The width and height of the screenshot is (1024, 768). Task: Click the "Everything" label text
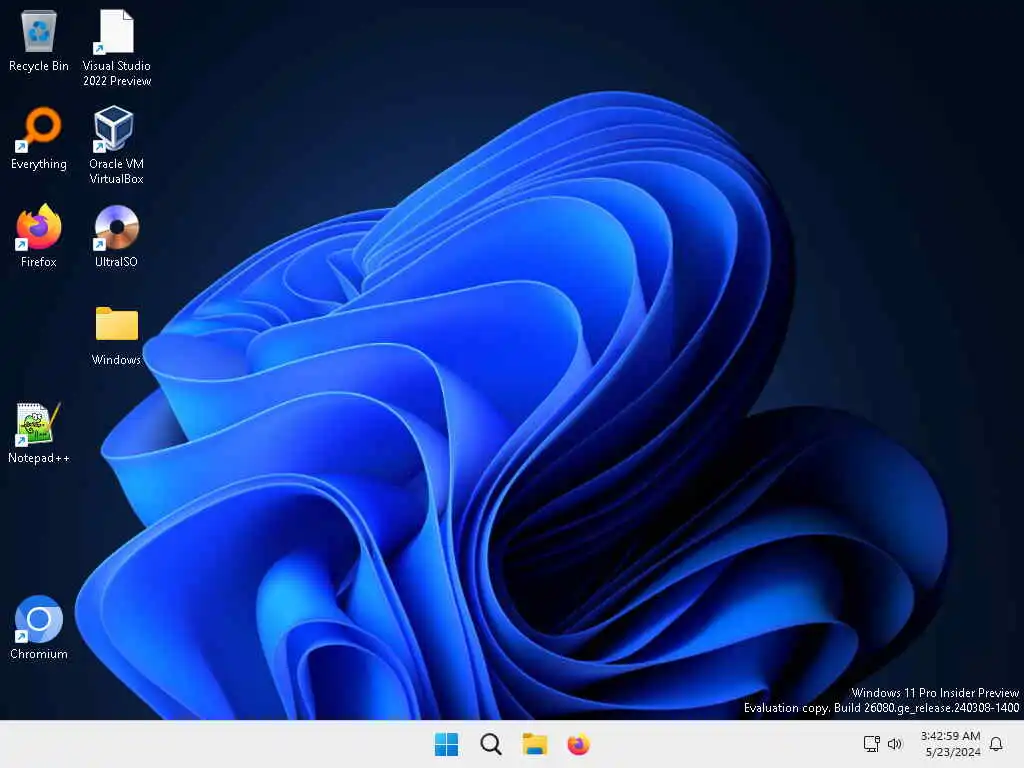(39, 164)
